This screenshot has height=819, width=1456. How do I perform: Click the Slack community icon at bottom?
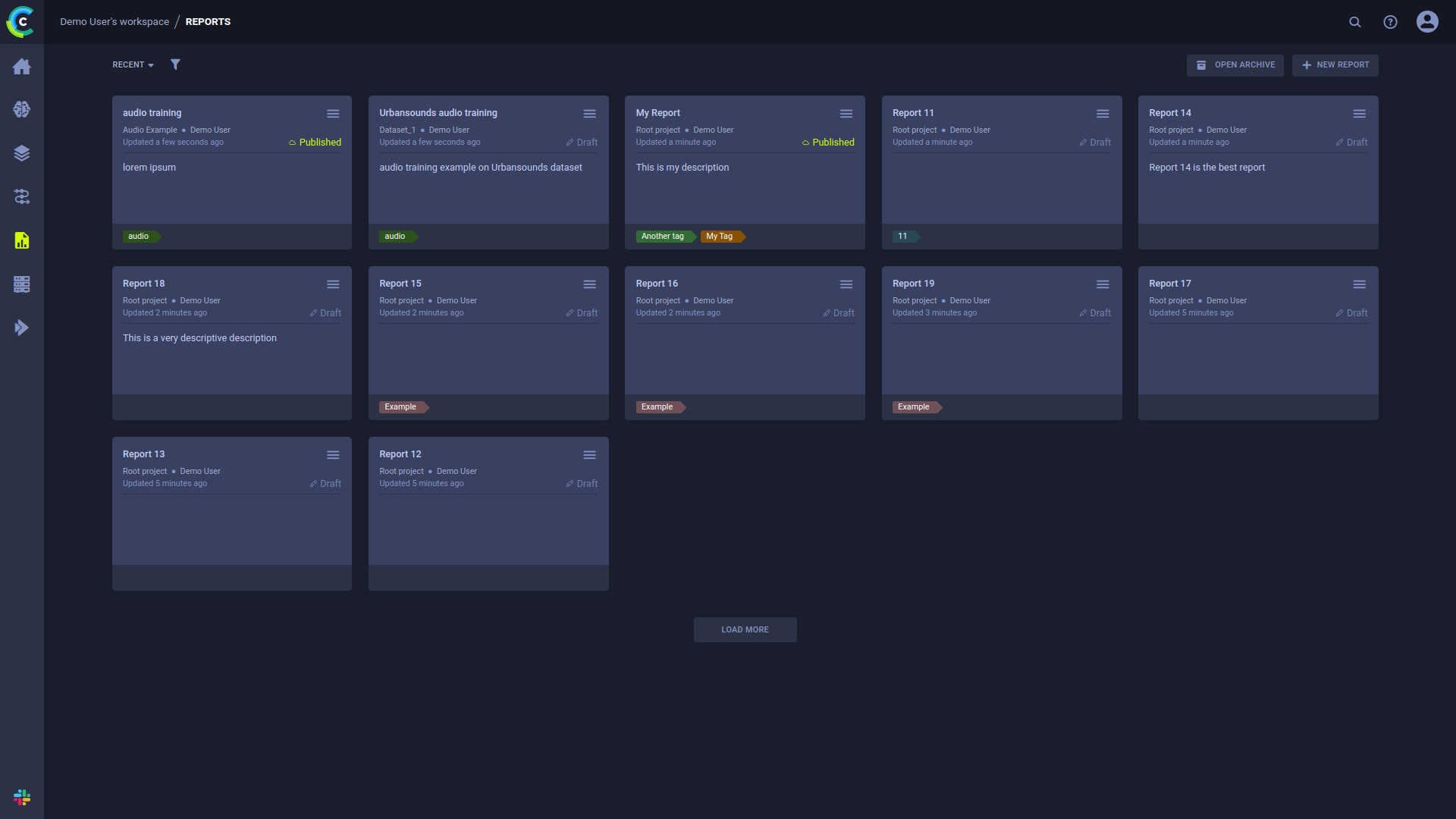point(21,797)
